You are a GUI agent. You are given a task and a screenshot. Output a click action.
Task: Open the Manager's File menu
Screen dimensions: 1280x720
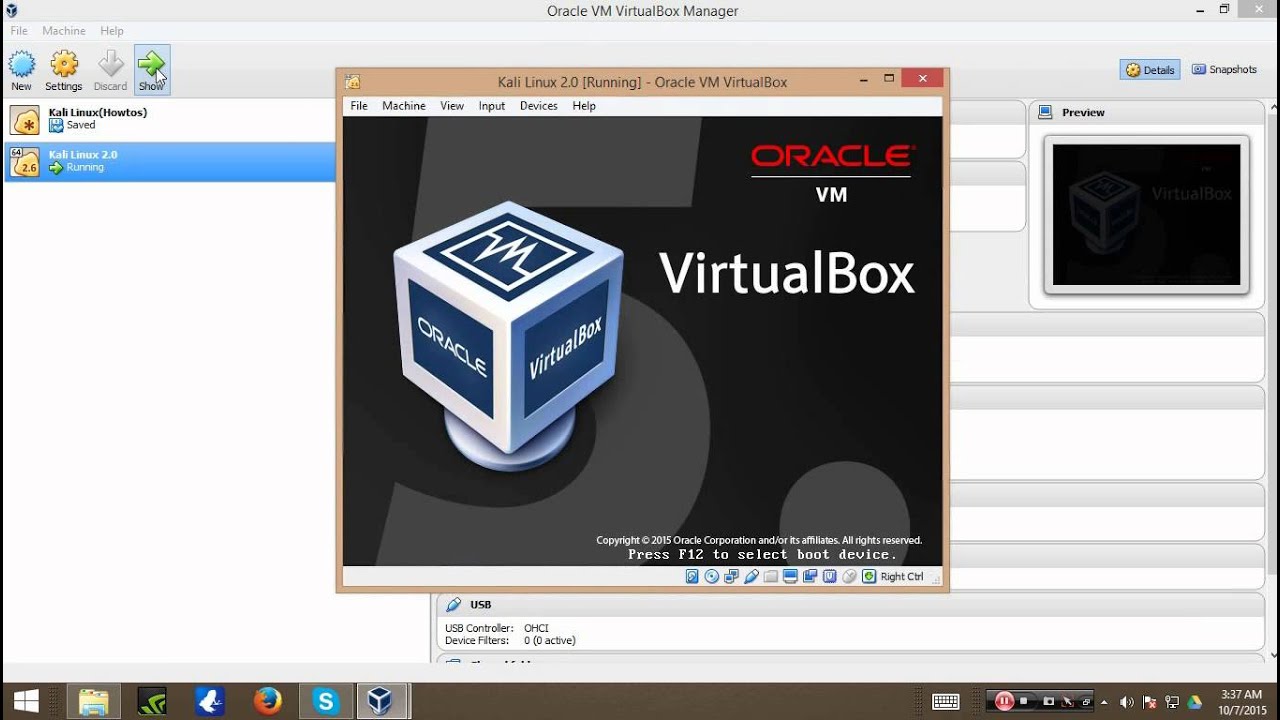pos(19,31)
